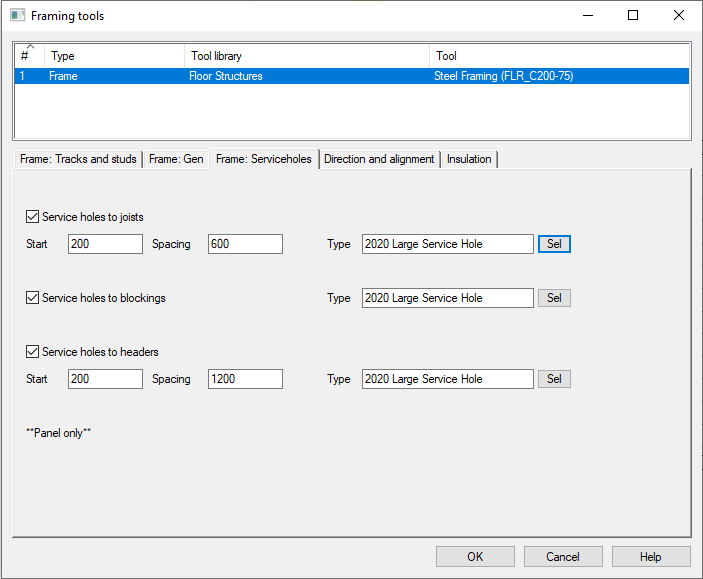Screen dimensions: 703x579
Task: Focus the headers Spacing field showing 1200
Action: click(245, 379)
